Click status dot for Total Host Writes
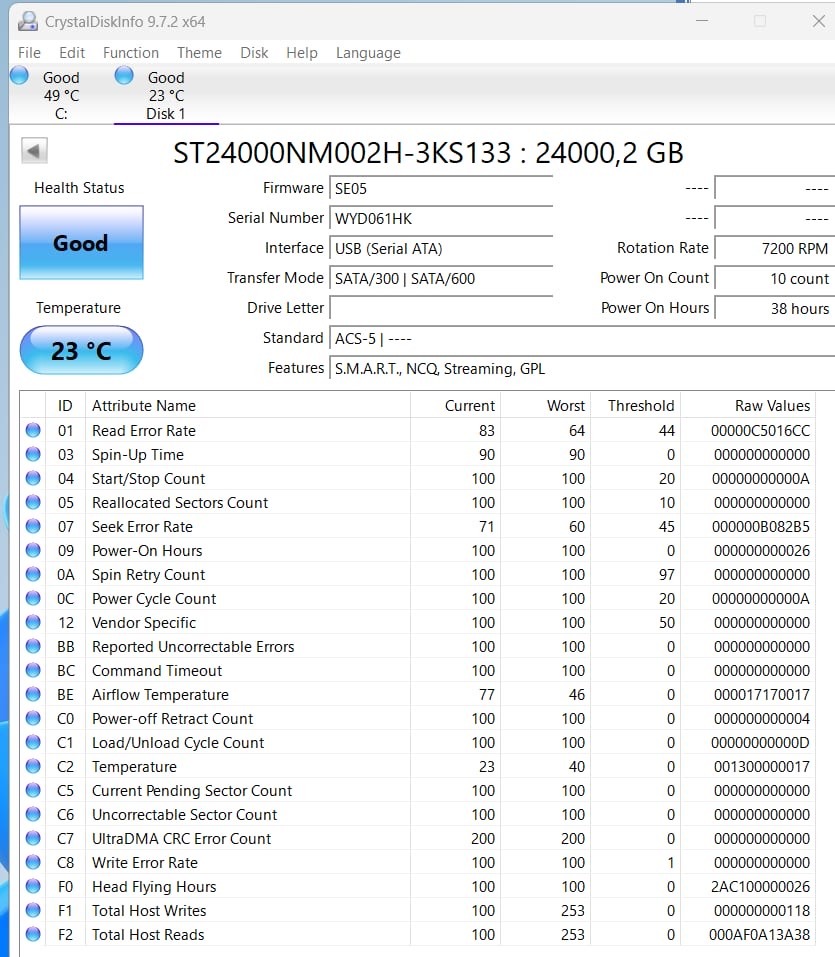835x957 pixels. click(x=33, y=910)
